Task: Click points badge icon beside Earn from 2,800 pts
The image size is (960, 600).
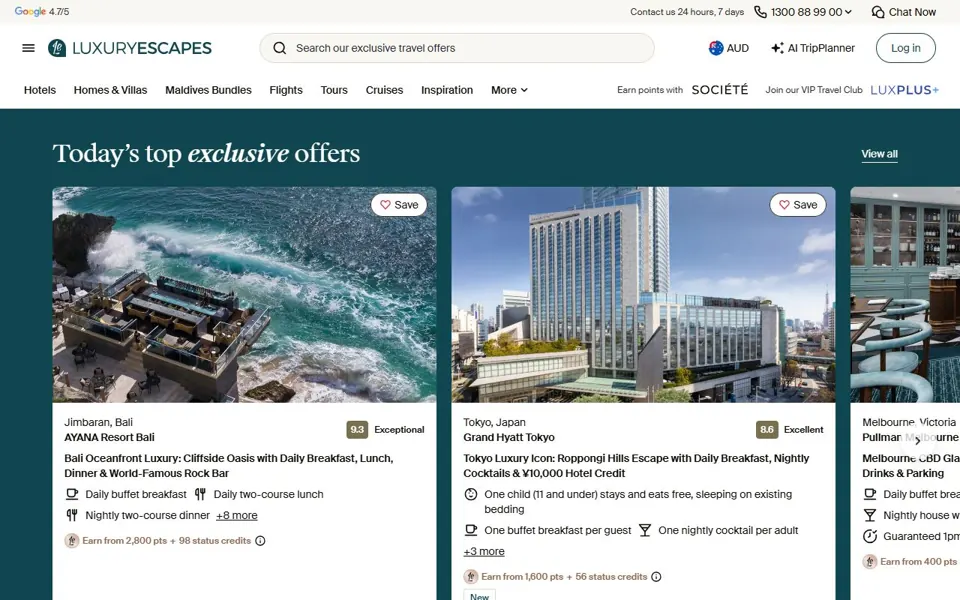Action: click(x=72, y=541)
